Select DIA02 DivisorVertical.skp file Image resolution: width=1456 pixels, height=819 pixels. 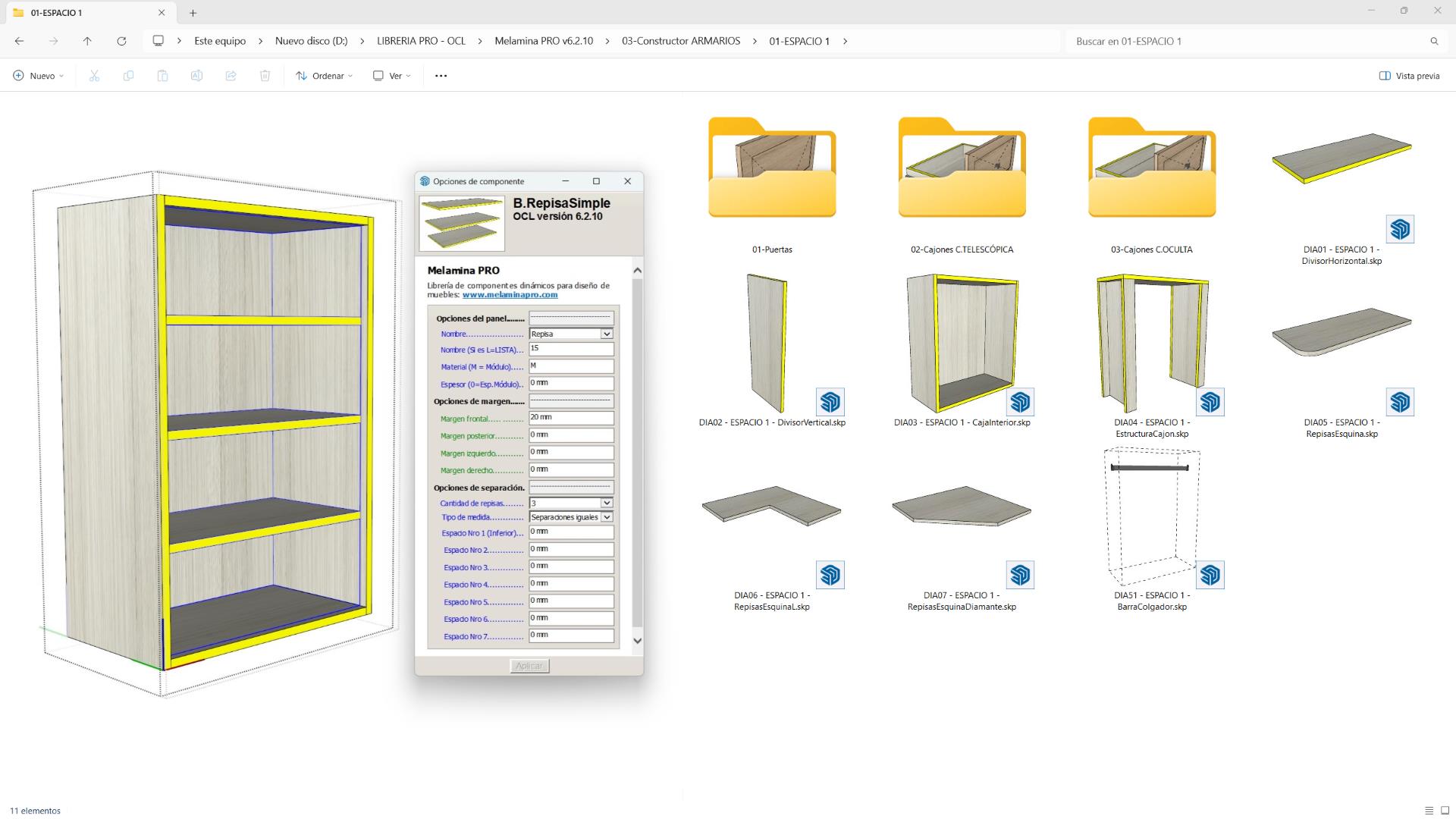(772, 351)
